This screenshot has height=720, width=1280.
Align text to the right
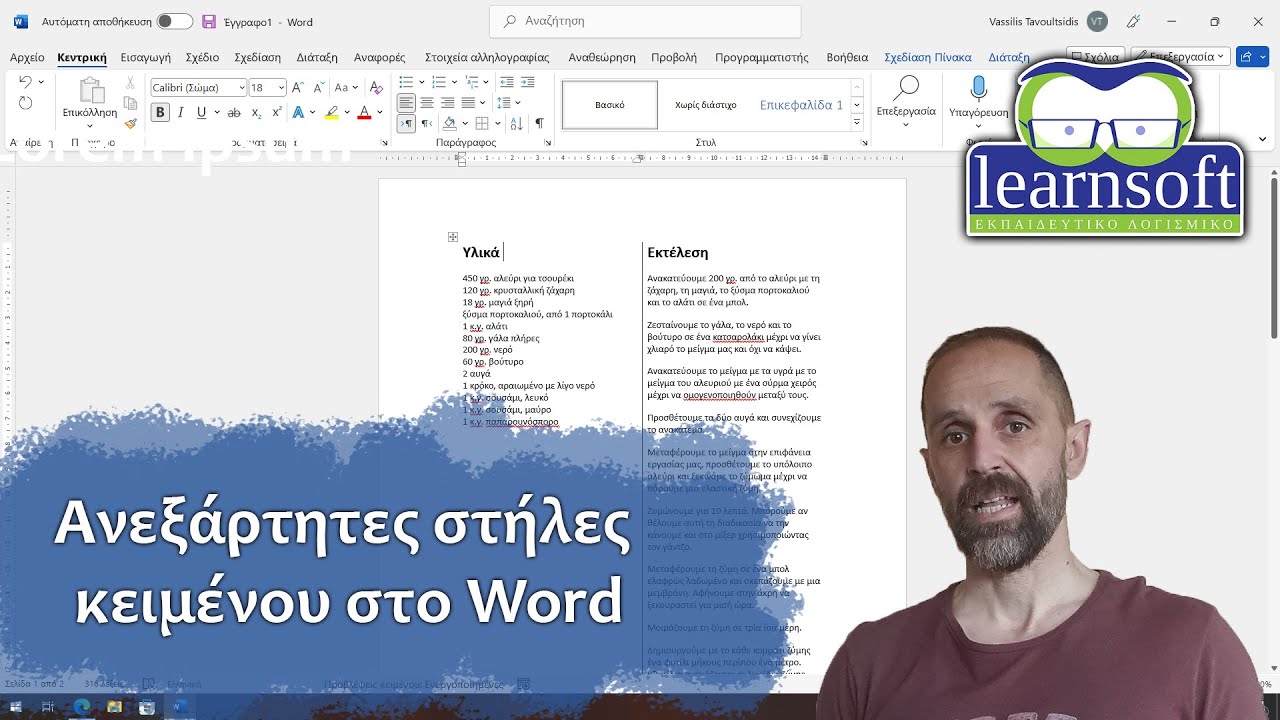[448, 103]
